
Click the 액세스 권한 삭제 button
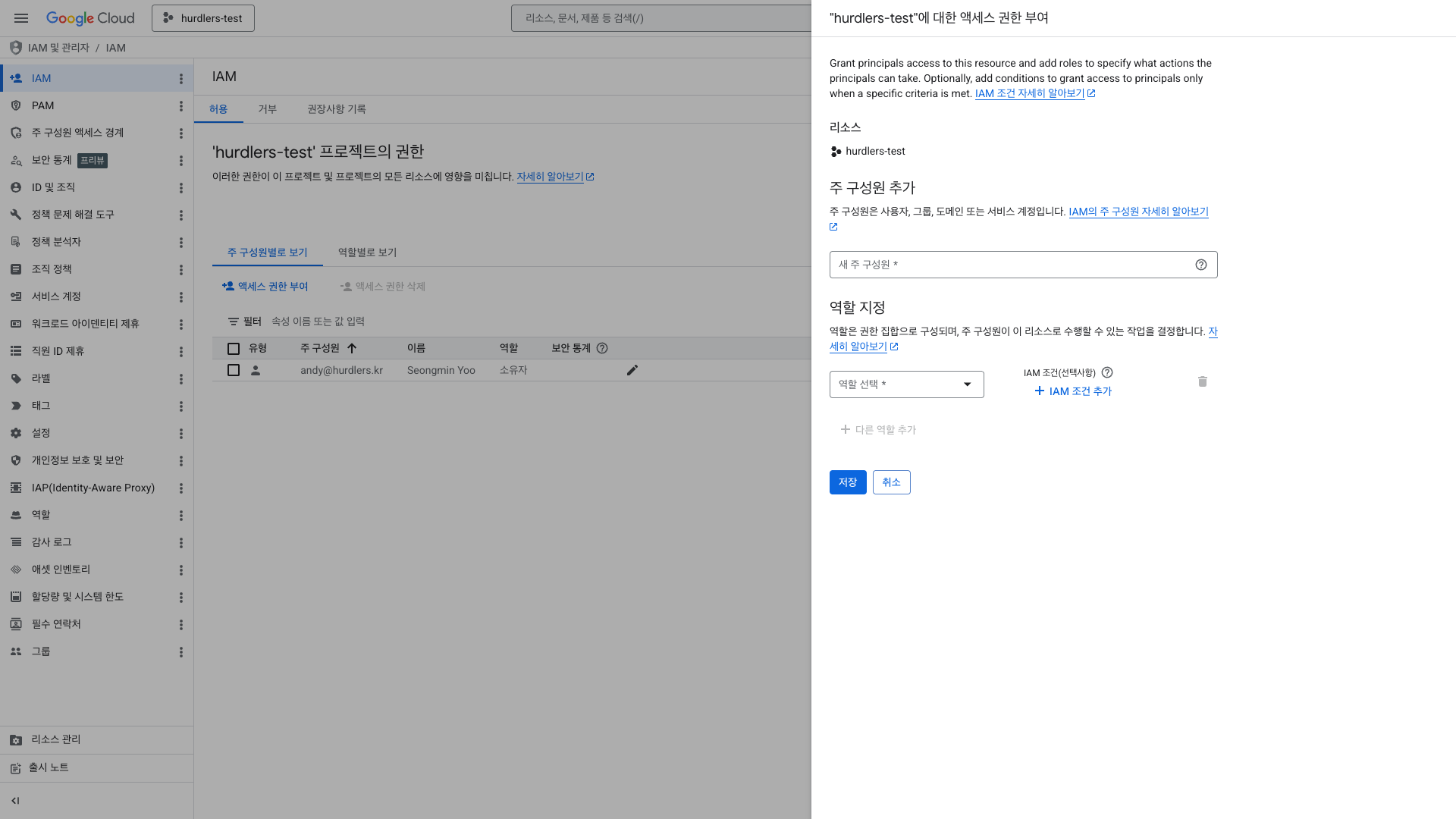pos(383,287)
